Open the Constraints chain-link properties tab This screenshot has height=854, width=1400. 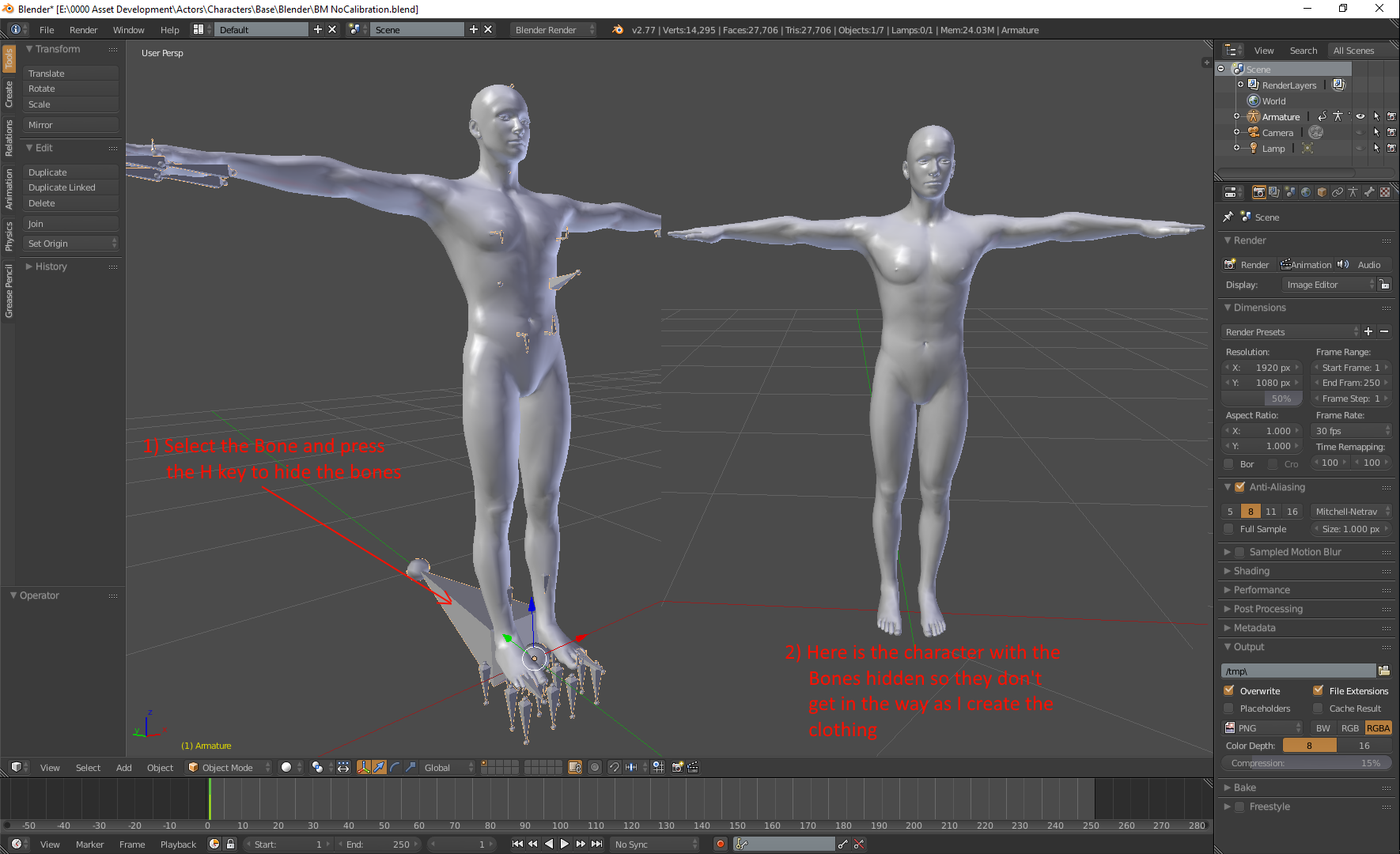point(1338,192)
